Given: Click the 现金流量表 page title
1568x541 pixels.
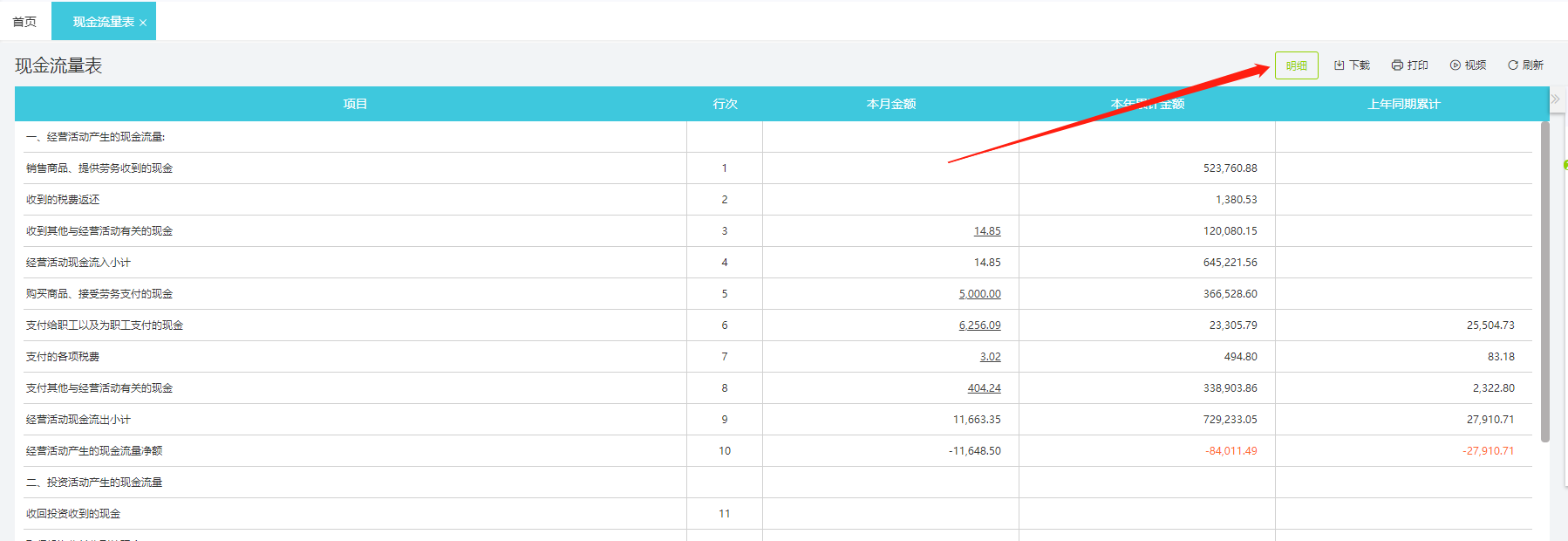Looking at the screenshot, I should click(x=58, y=65).
